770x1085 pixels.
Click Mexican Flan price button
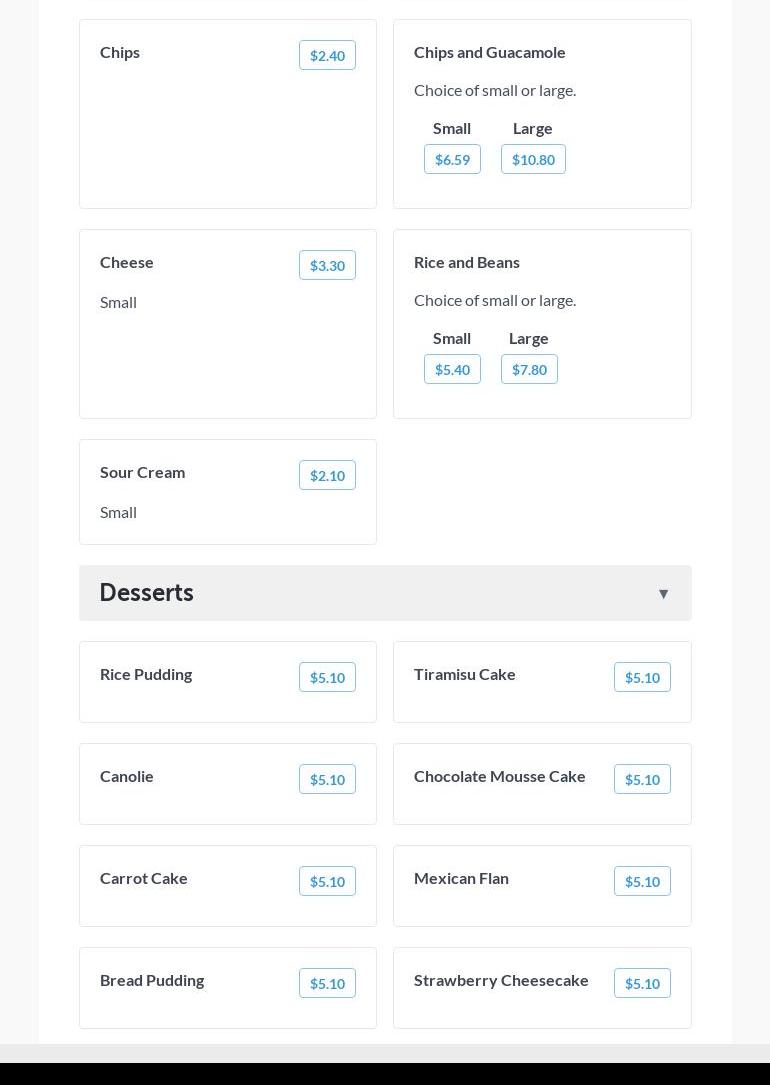point(642,881)
